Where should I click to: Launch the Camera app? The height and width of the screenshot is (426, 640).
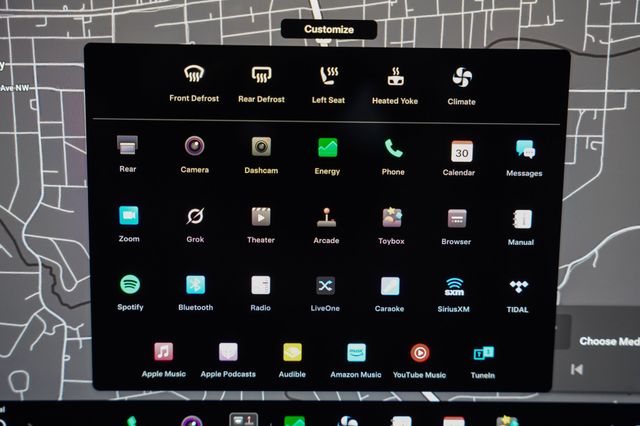[x=194, y=146]
